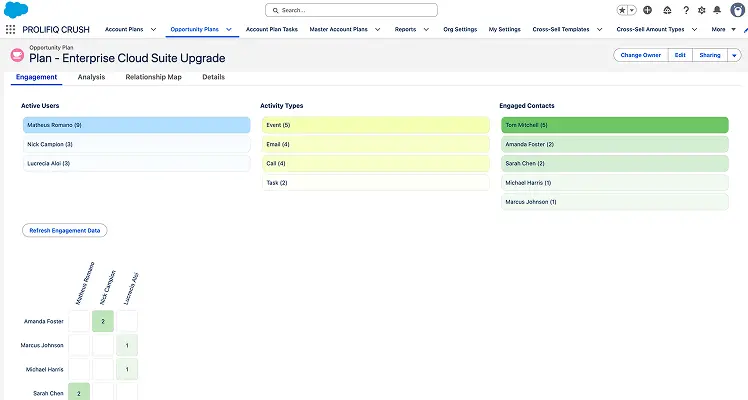This screenshot has width=748, height=400.
Task: Filter by Call (4) activity type
Action: [x=376, y=164]
